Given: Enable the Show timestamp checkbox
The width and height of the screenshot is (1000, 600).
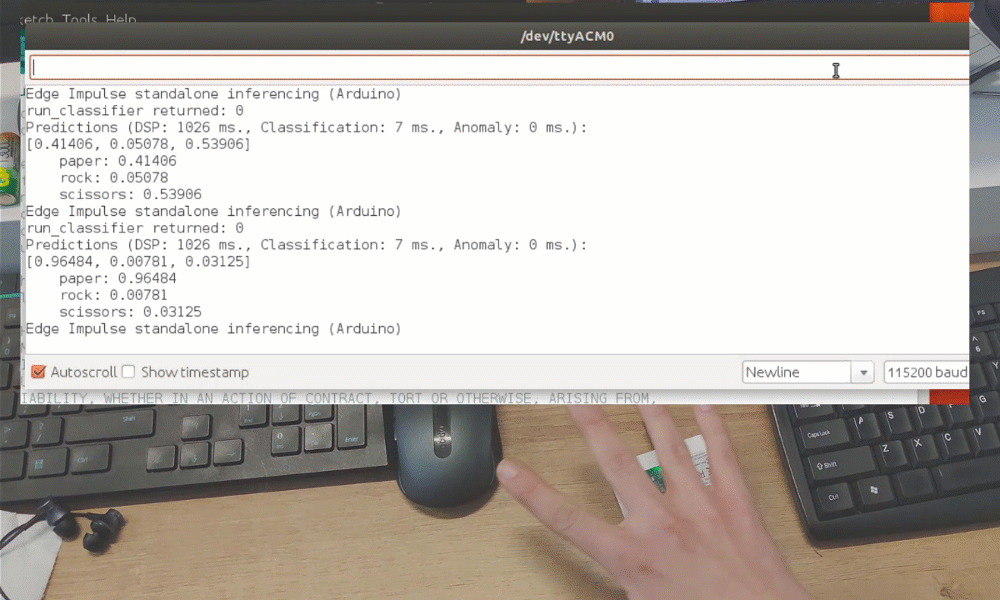Looking at the screenshot, I should [128, 372].
